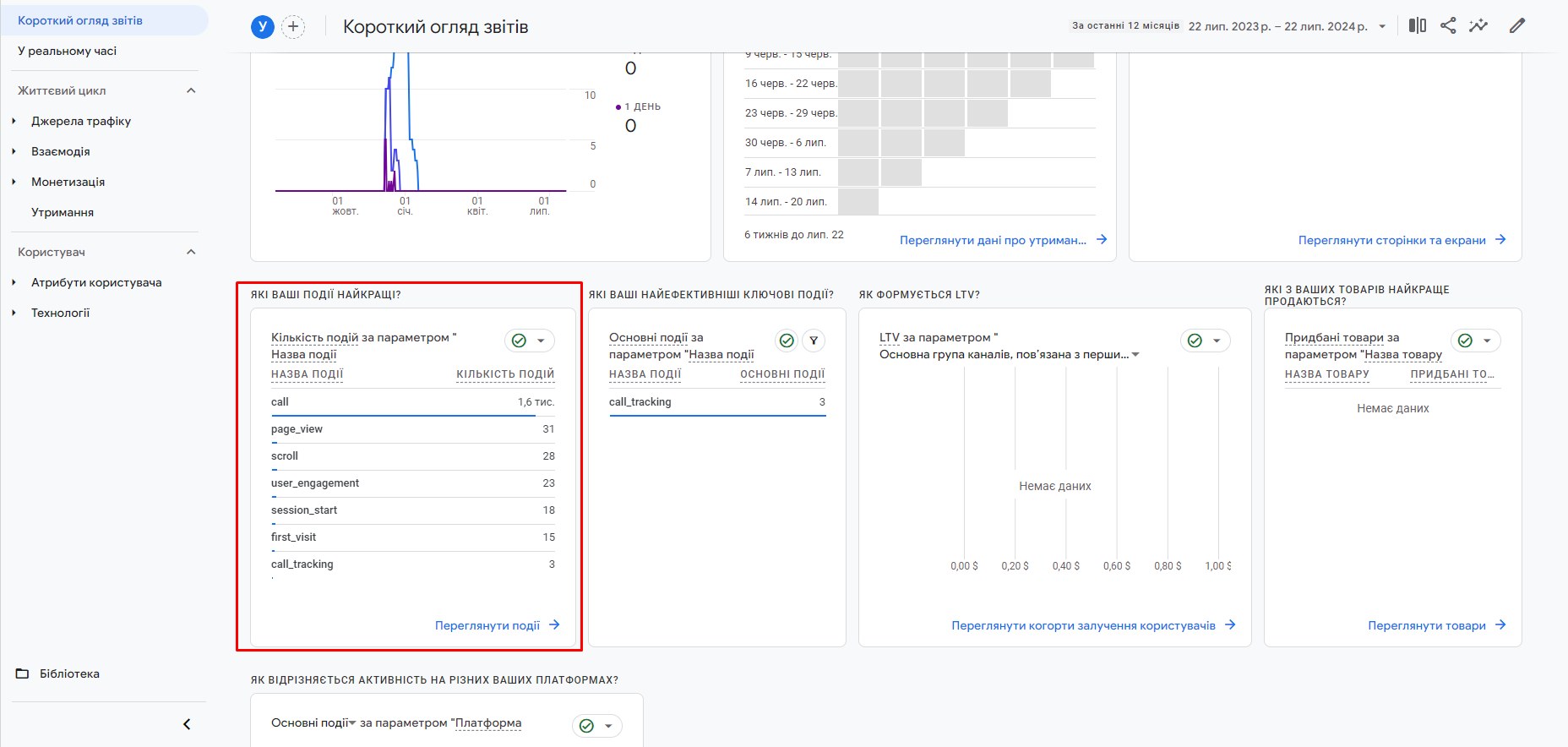The image size is (1568, 747).
Task: Collapse the Життєвий цикл section
Action: click(191, 90)
